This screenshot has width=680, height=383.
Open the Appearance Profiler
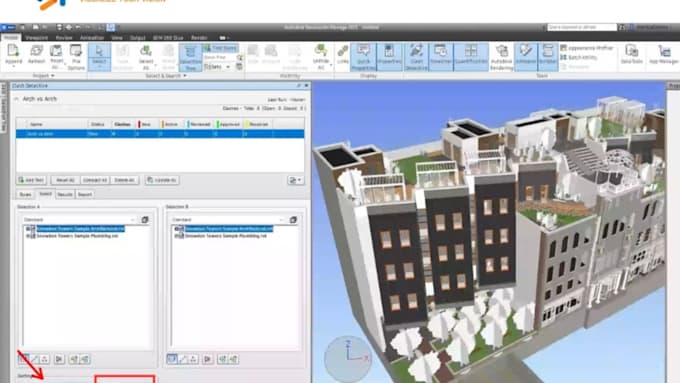[x=587, y=48]
